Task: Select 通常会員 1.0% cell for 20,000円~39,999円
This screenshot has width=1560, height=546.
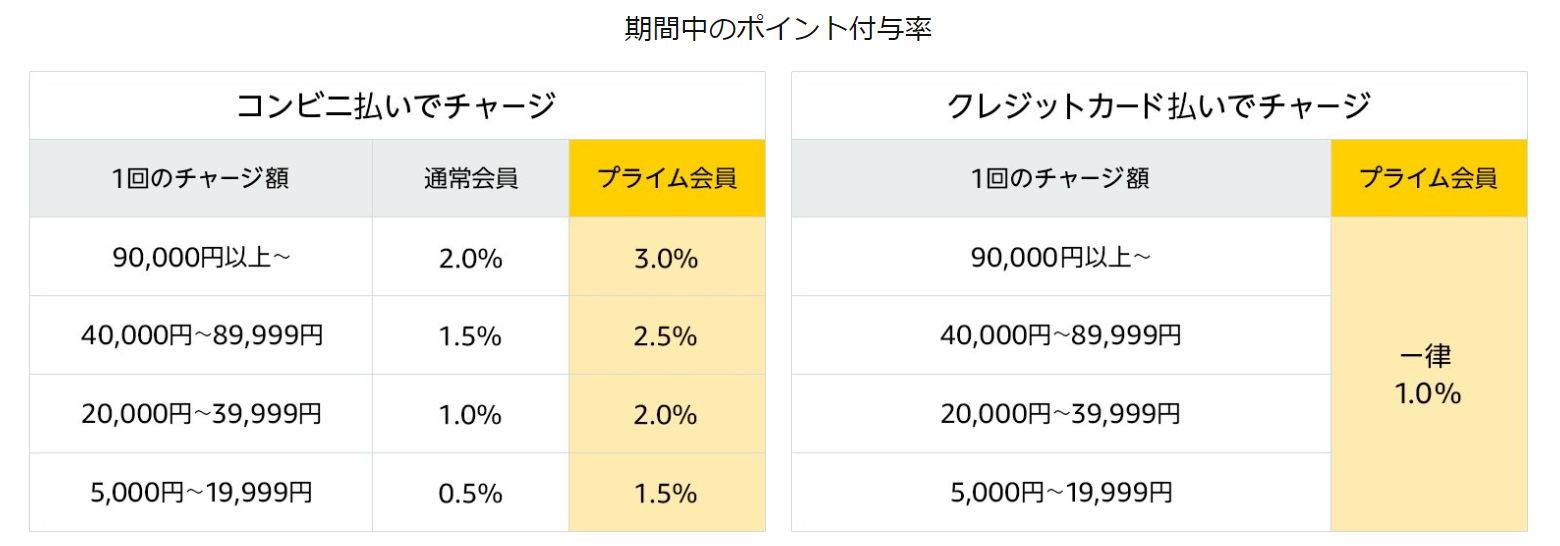Action: coord(470,414)
